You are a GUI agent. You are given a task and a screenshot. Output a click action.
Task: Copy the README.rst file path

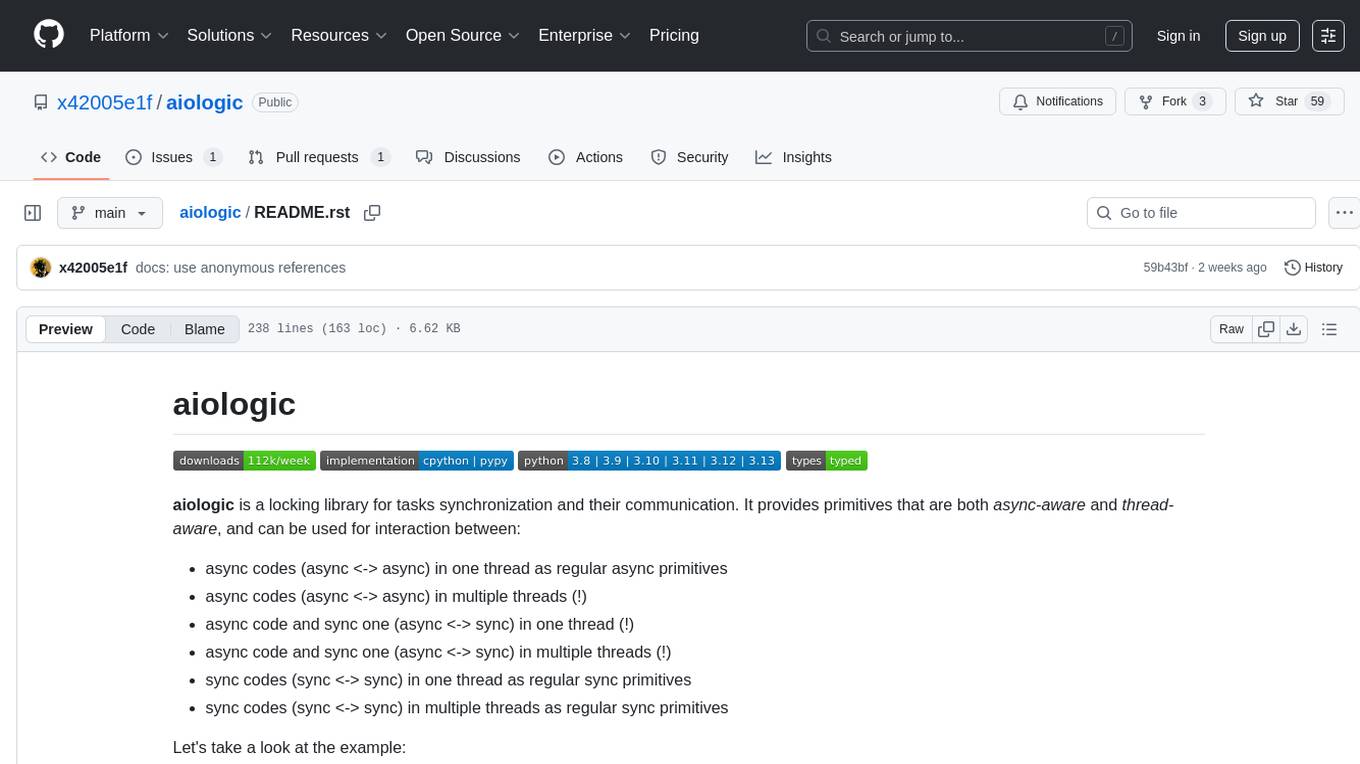(372, 213)
